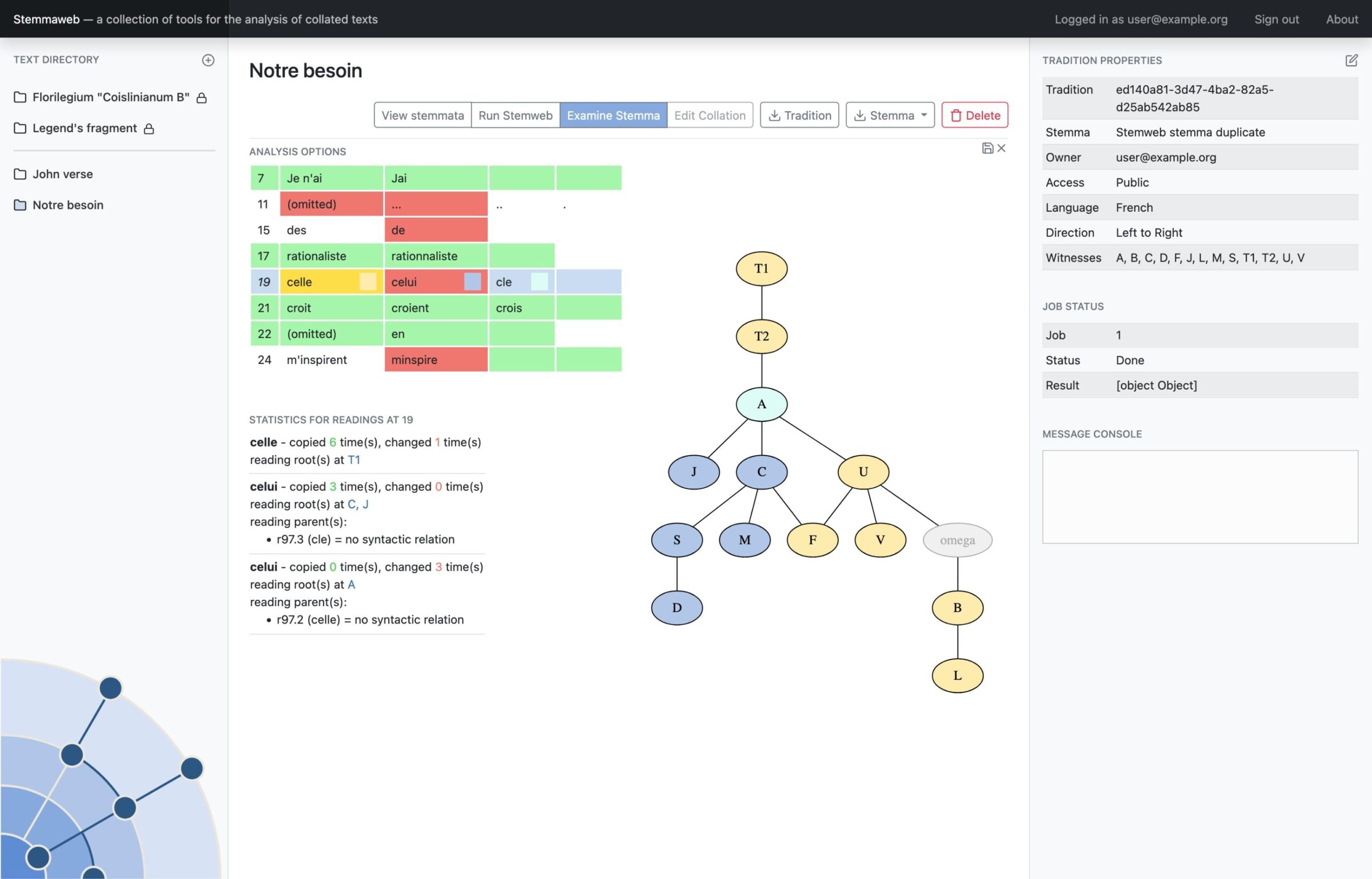Screen dimensions: 1372x879
Task: Save the analysis options with disk icon
Action: point(987,148)
